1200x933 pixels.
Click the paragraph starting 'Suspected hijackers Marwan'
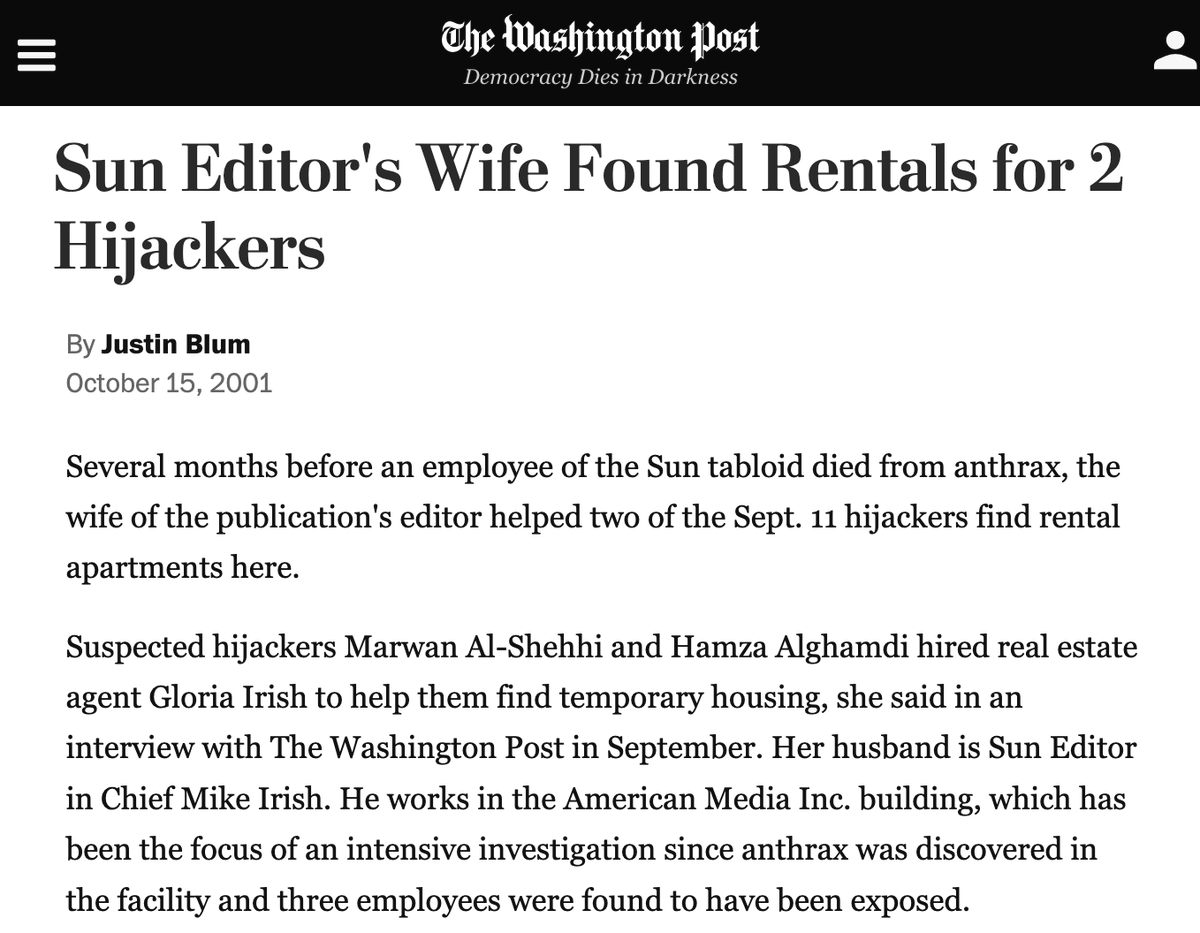(600, 773)
